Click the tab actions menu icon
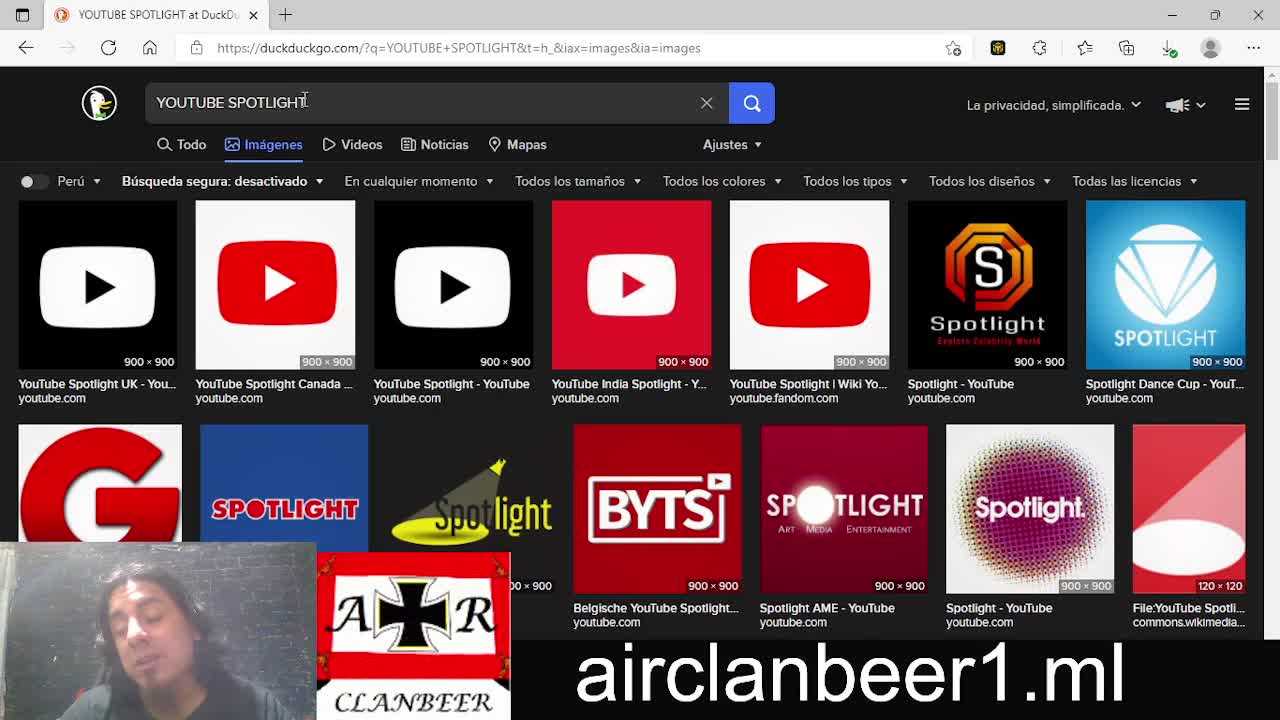This screenshot has width=1280, height=720. click(22, 15)
